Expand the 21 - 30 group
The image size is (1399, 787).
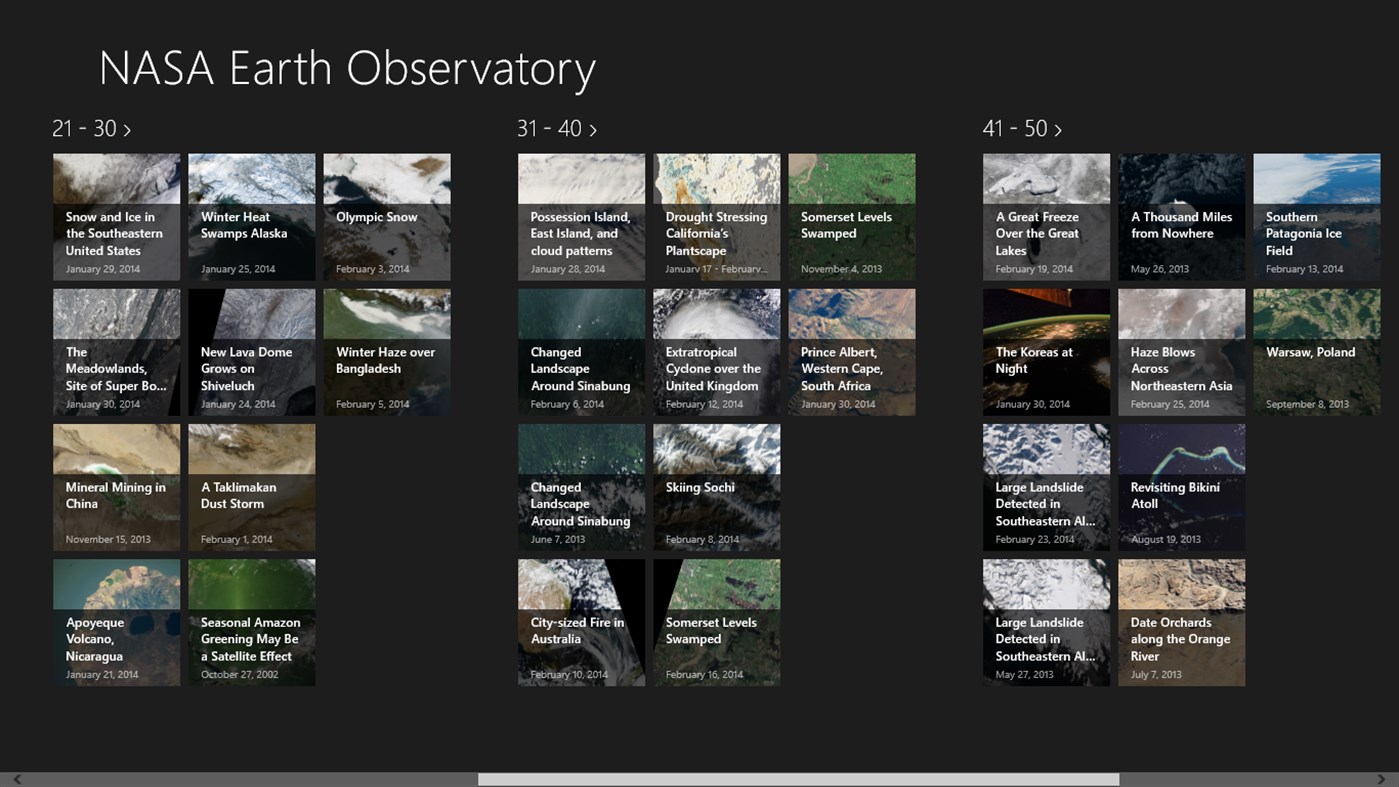[91, 128]
